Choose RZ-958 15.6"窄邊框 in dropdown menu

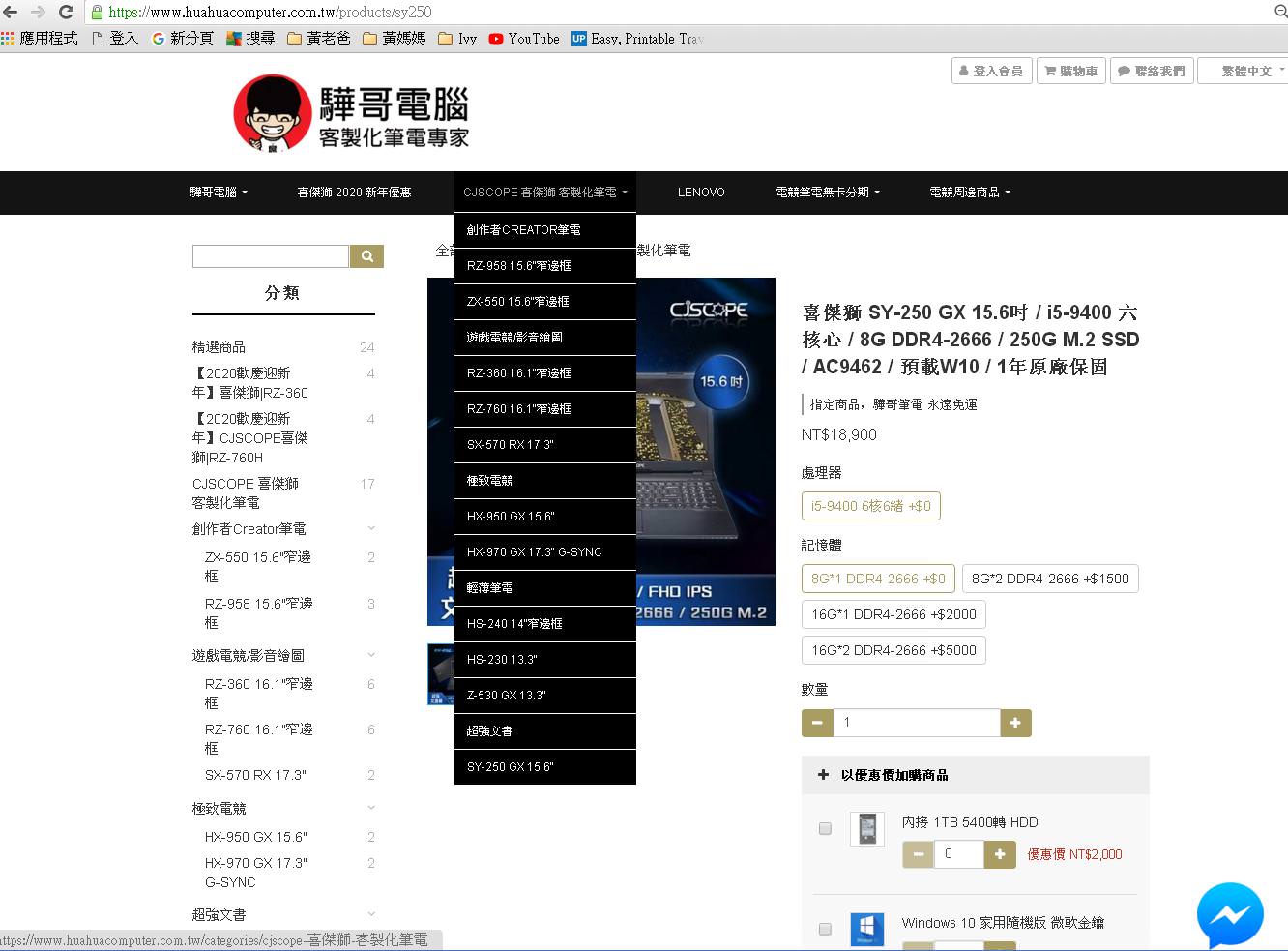tap(545, 266)
